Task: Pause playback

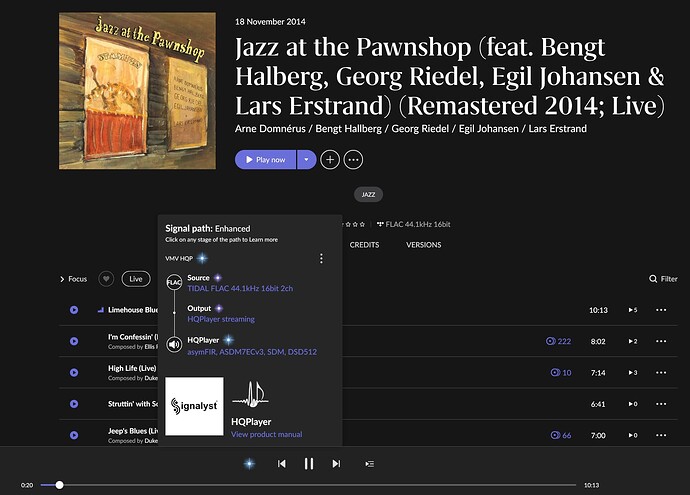Action: pyautogui.click(x=309, y=464)
